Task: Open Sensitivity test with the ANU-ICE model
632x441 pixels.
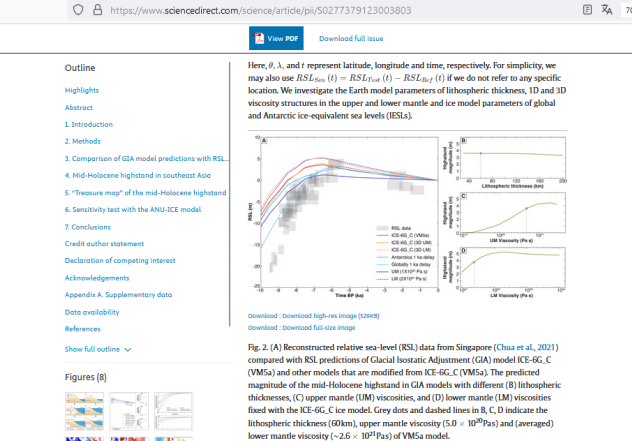Action: point(133,210)
